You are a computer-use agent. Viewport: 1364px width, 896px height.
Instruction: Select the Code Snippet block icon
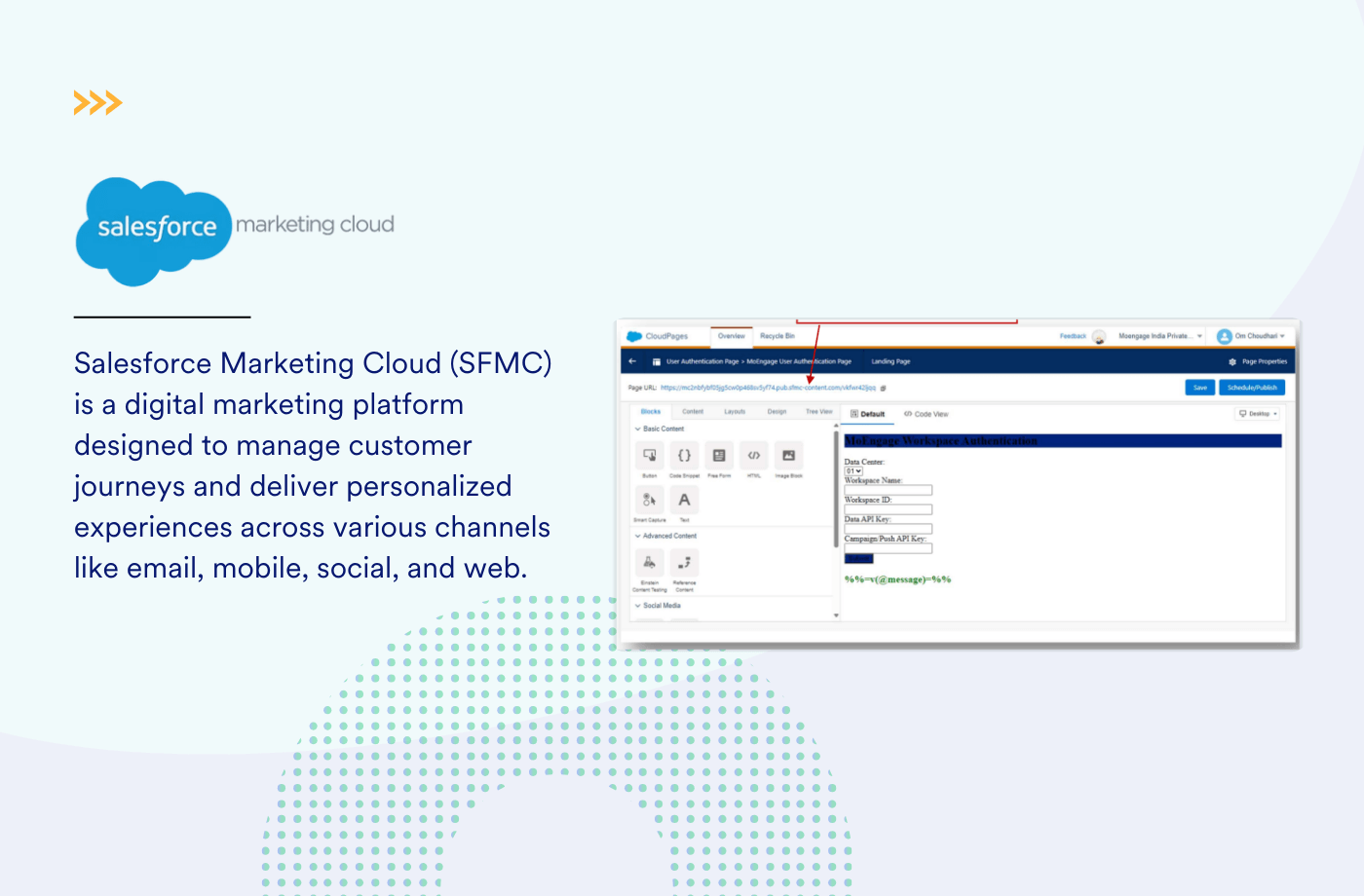pos(684,456)
